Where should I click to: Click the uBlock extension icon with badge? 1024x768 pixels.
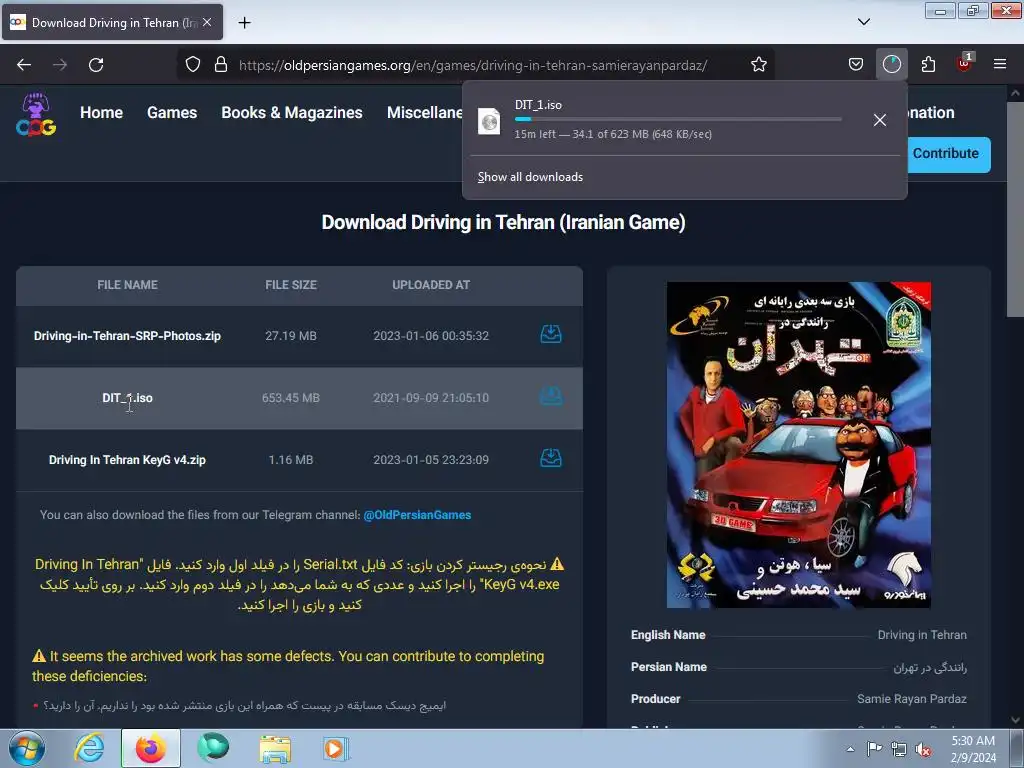(x=964, y=65)
